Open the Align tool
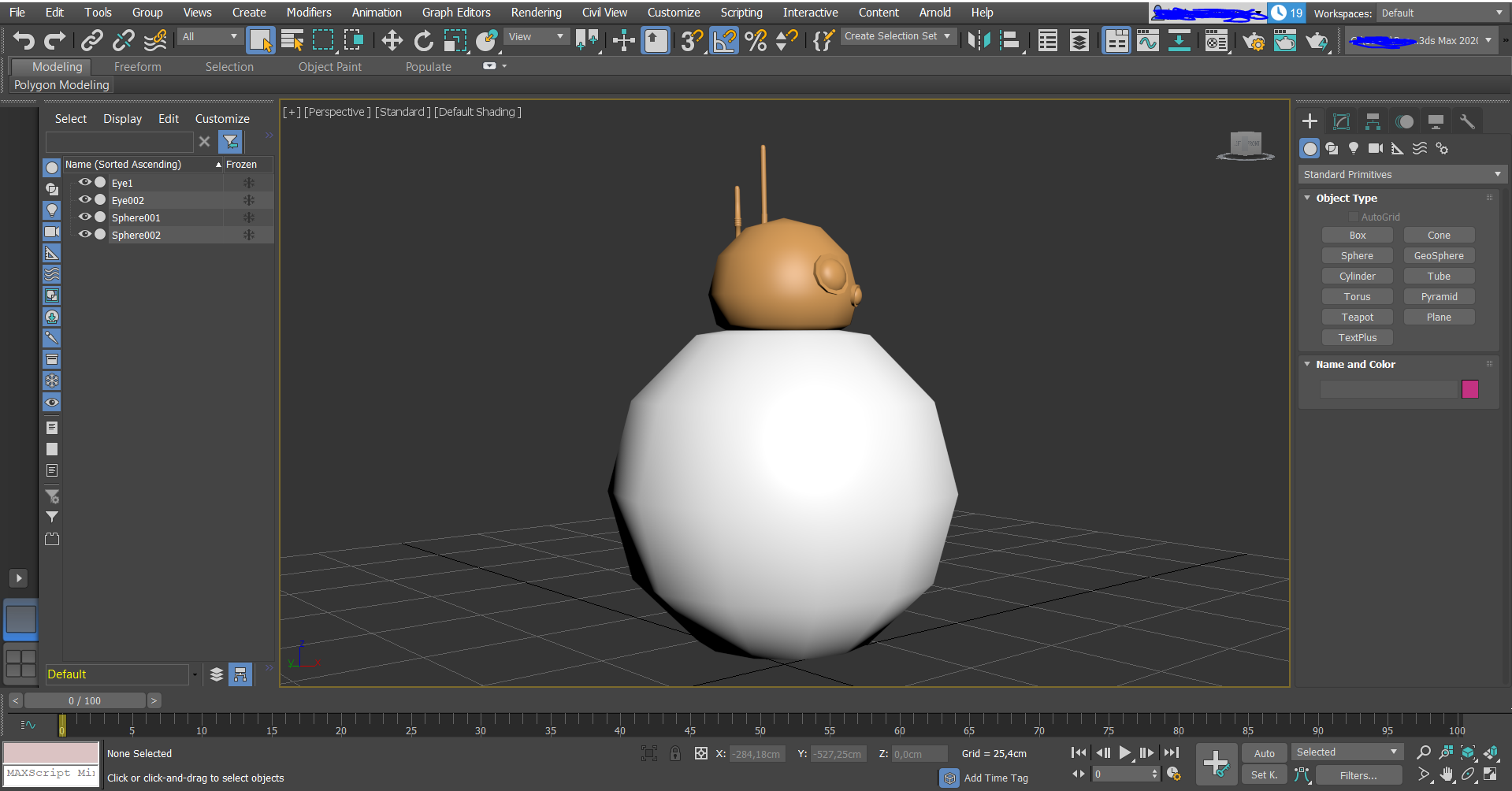This screenshot has height=791, width=1512. pos(1010,40)
